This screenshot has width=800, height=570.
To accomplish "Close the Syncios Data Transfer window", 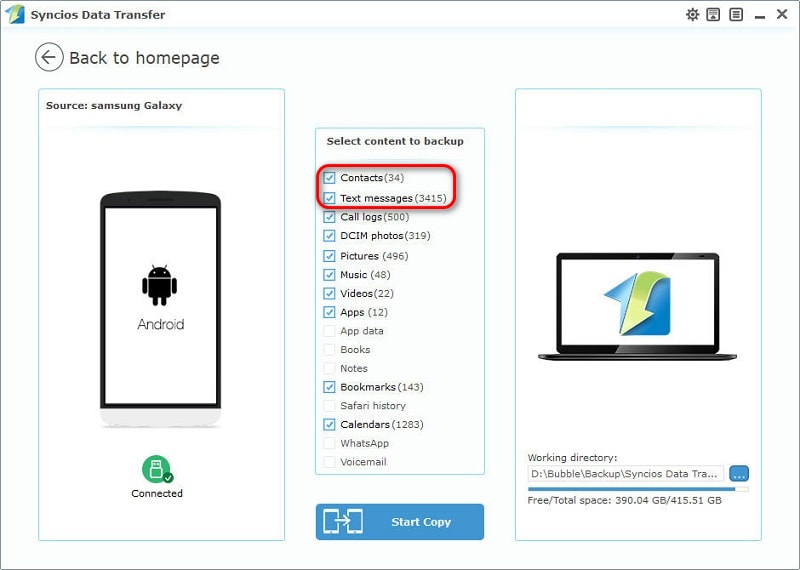I will click(x=782, y=14).
